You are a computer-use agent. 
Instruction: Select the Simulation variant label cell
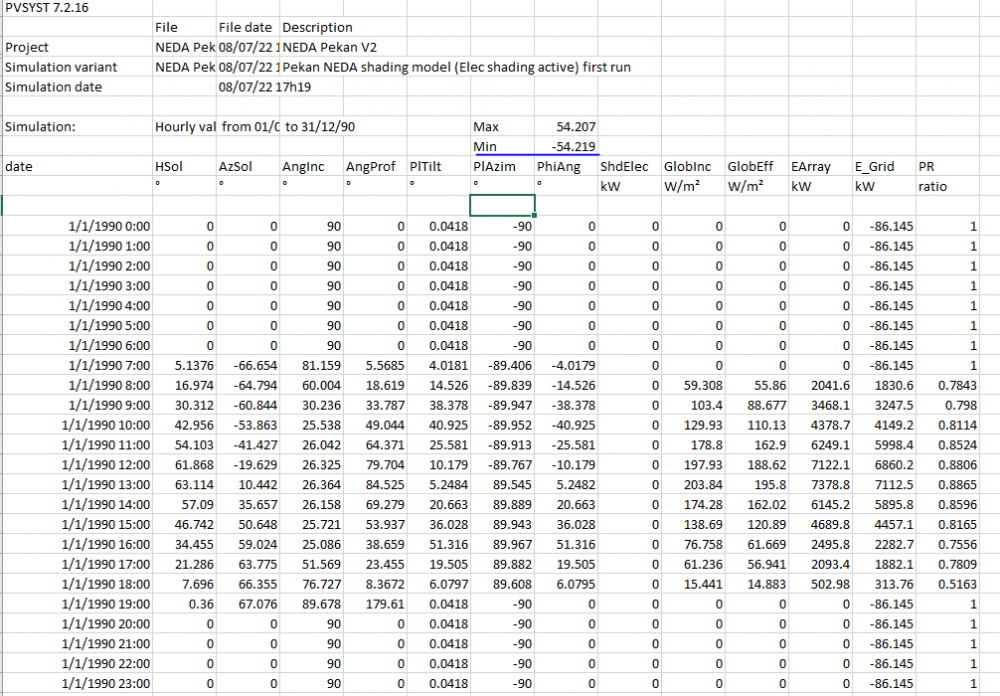tap(61, 67)
